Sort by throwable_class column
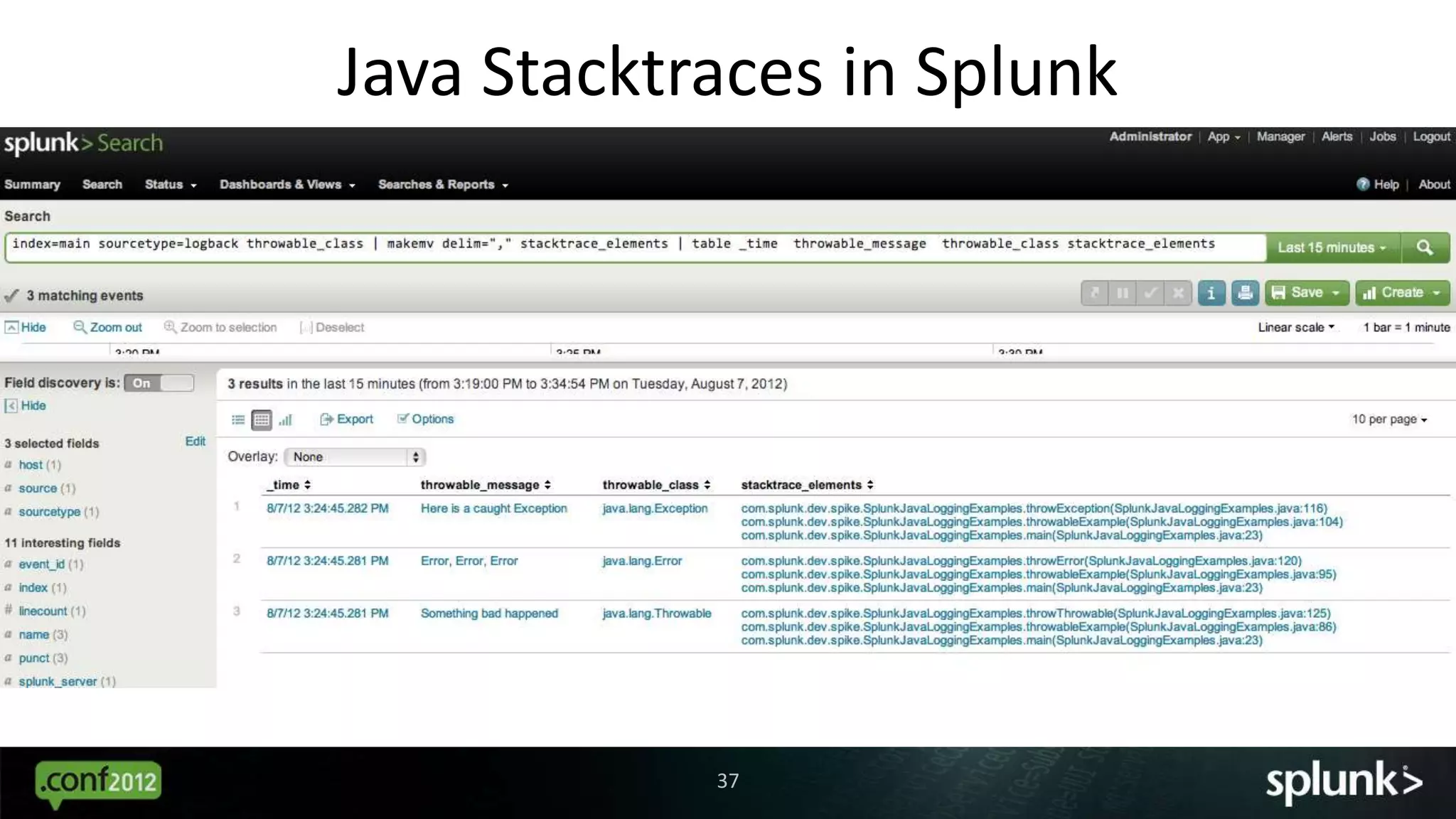The image size is (1456, 819). 656,485
